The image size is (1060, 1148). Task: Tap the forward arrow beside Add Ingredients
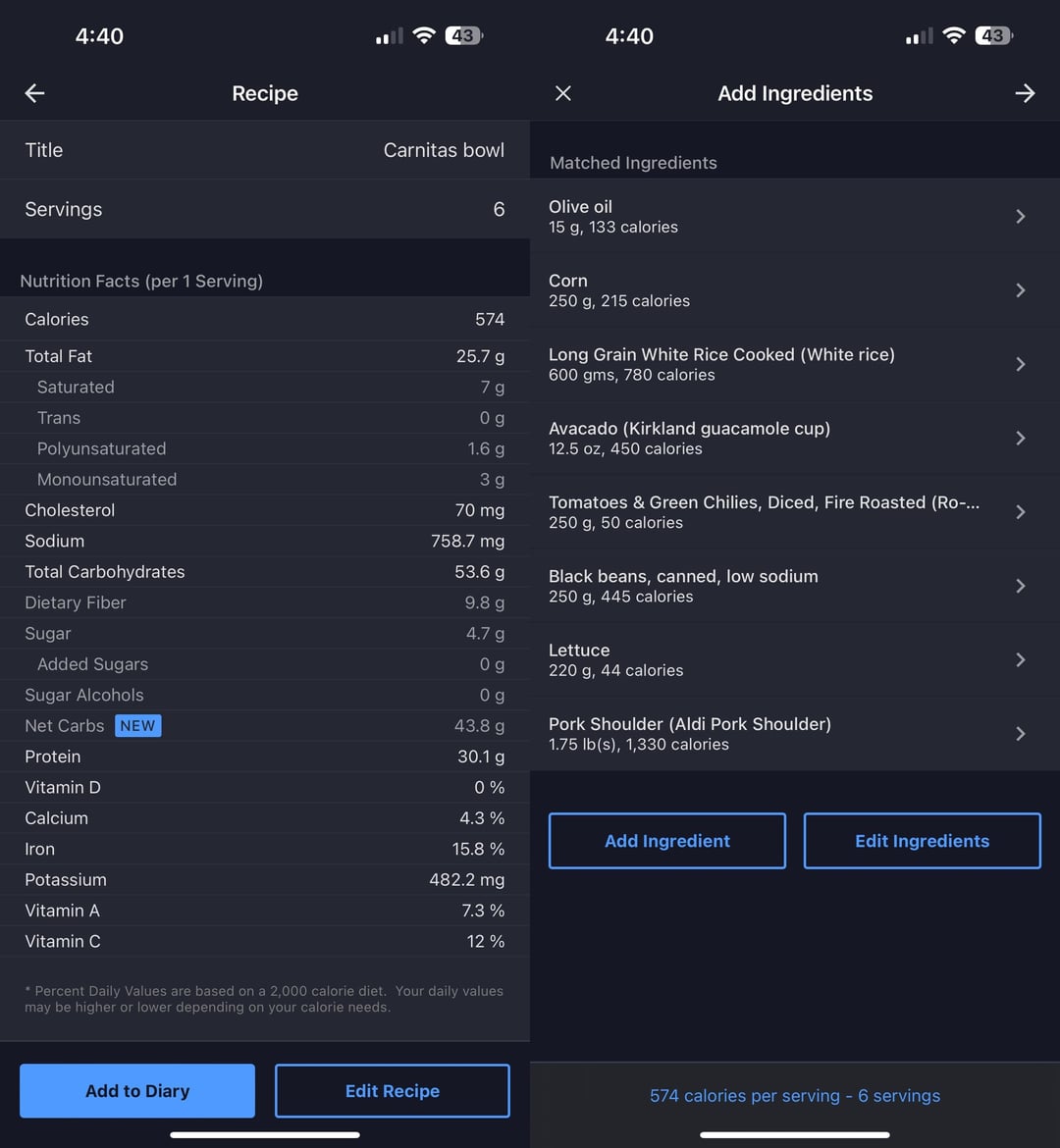click(1025, 93)
